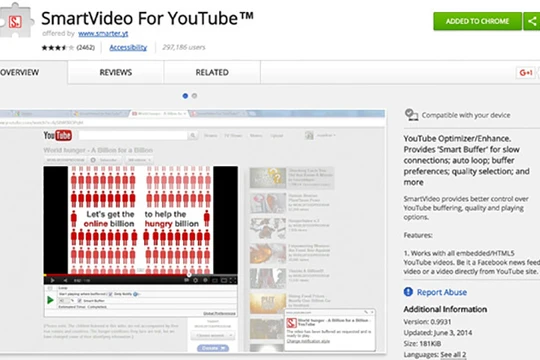Click the Additional Information heading
The width and height of the screenshot is (540, 360).
[x=445, y=309]
